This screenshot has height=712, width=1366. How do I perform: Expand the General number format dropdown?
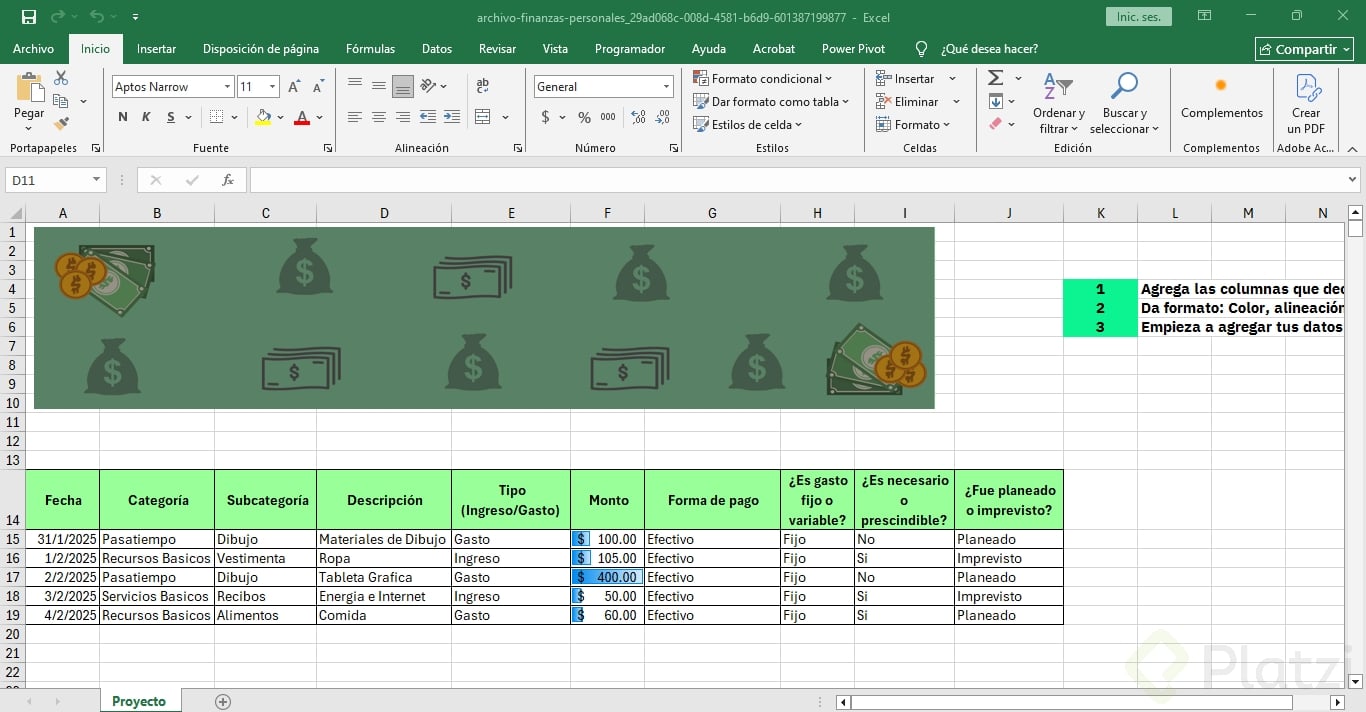pos(666,87)
